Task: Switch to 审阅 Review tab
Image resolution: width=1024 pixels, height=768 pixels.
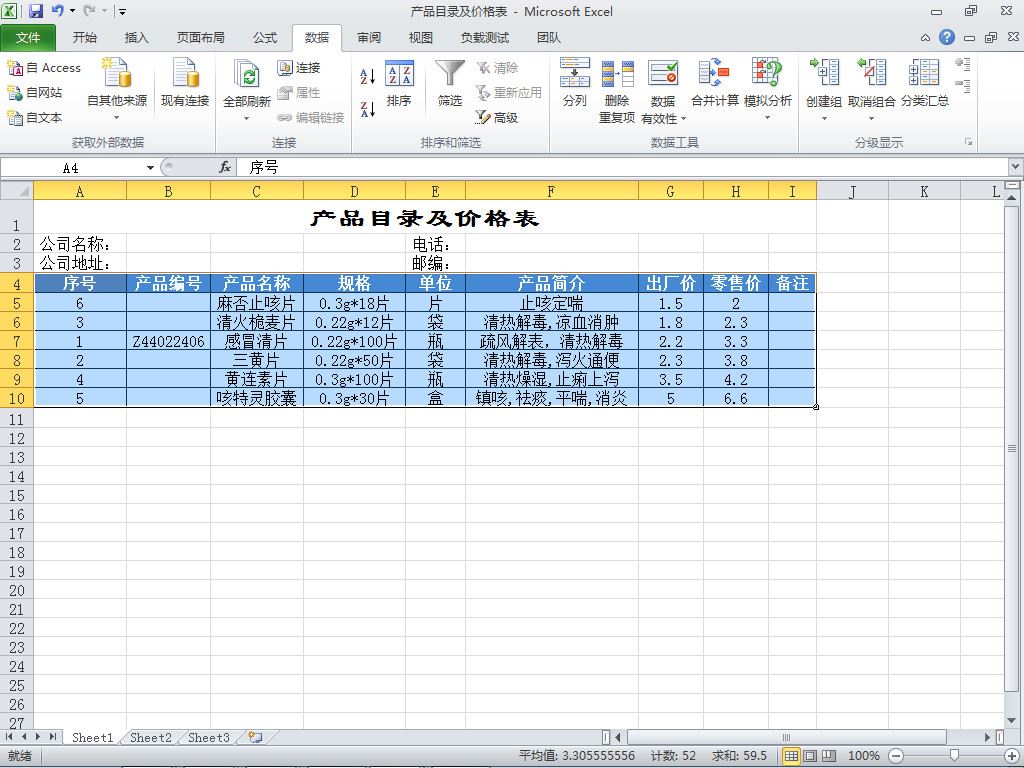Action: (x=369, y=38)
